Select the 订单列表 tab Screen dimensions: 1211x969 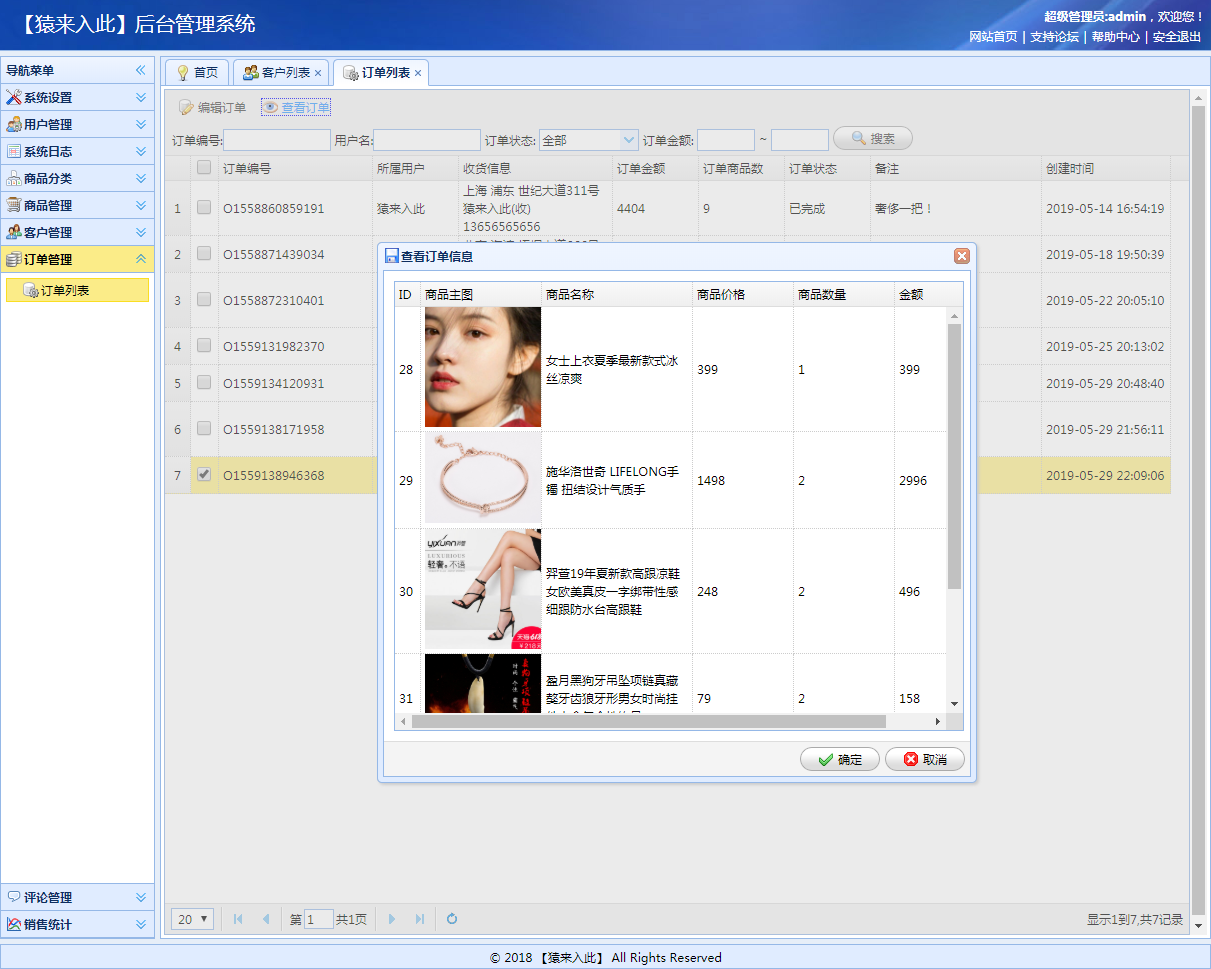click(x=381, y=73)
